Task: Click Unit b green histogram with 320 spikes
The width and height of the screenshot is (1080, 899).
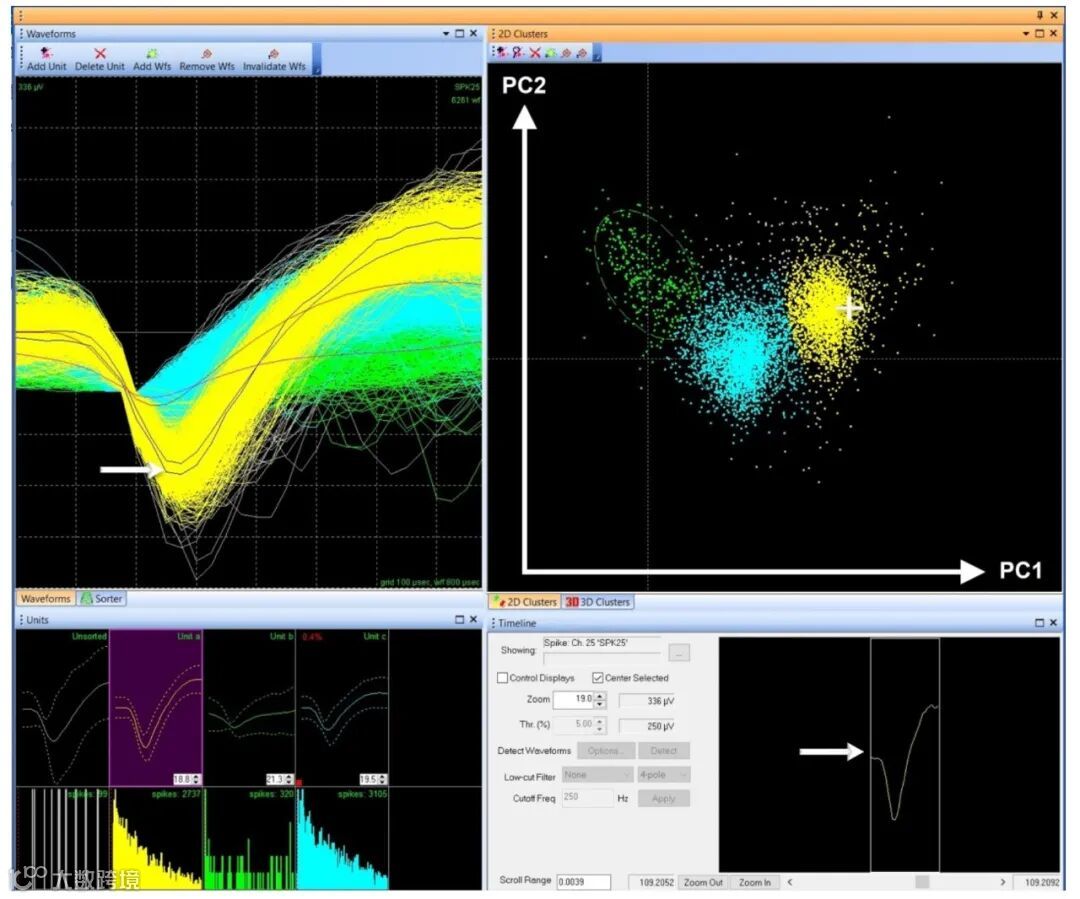Action: pyautogui.click(x=249, y=838)
